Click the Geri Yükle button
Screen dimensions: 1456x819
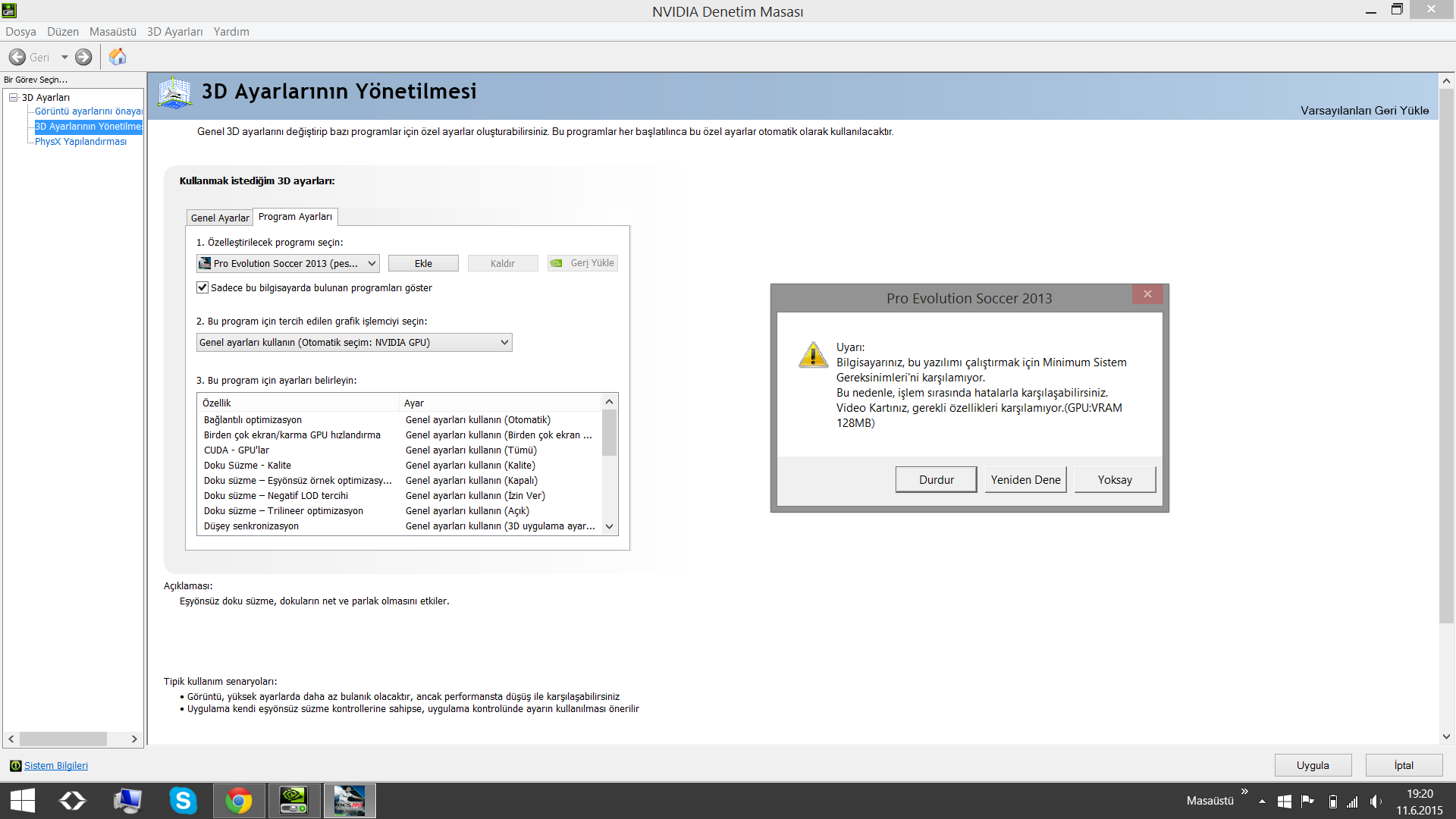pos(582,263)
